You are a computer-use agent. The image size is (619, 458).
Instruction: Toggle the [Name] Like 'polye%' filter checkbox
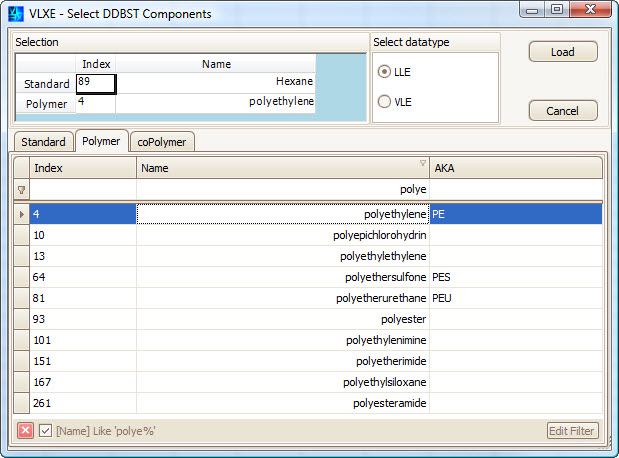point(46,431)
